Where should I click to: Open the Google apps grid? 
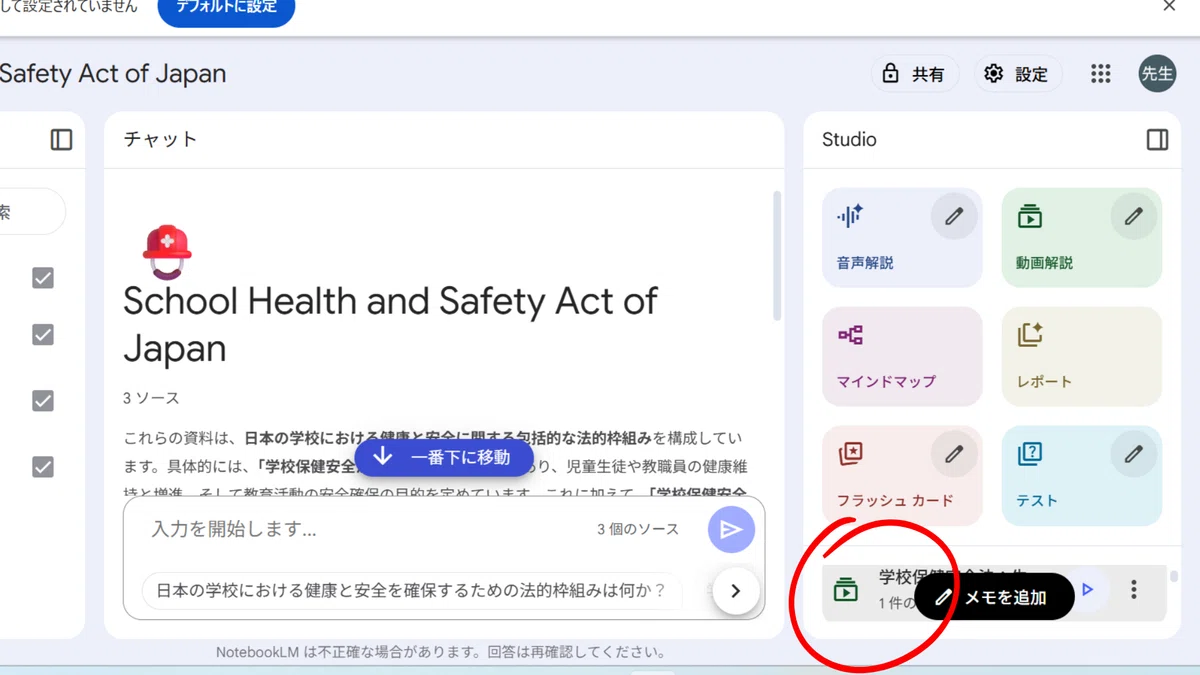point(1101,74)
